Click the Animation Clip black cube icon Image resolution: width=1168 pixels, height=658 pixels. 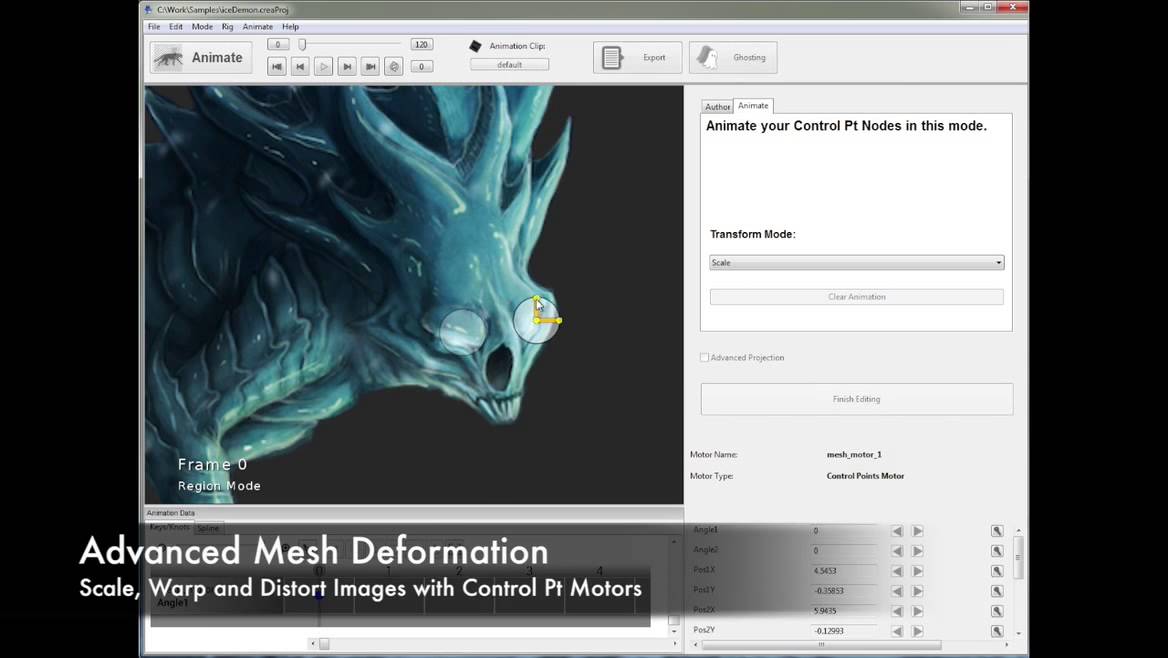(475, 45)
